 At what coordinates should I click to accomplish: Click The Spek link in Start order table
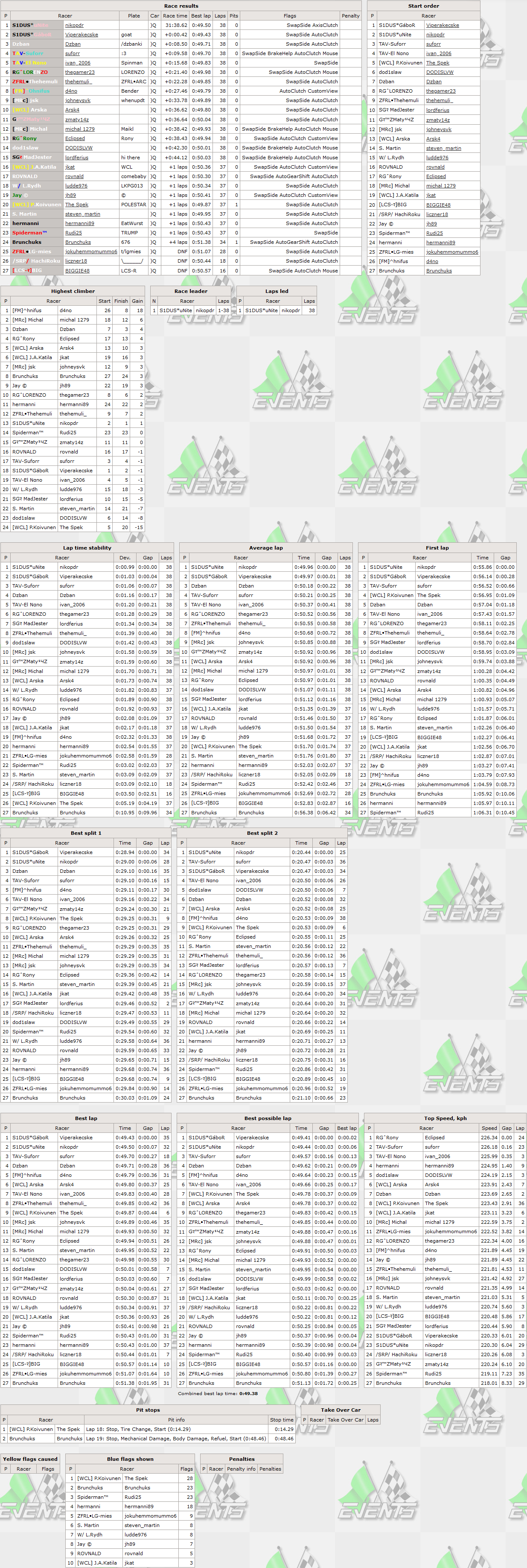point(437,63)
